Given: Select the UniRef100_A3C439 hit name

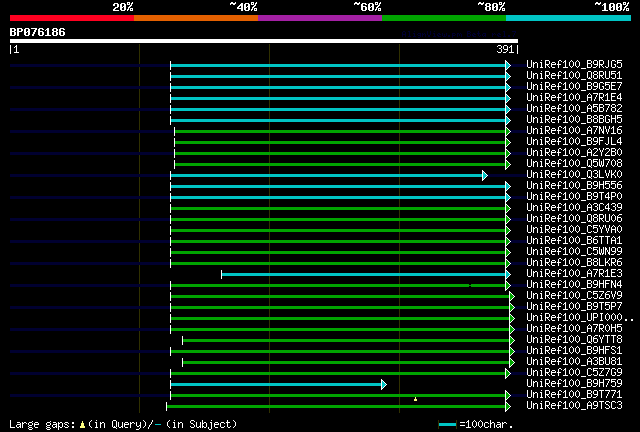Looking at the screenshot, I should 574,208.
